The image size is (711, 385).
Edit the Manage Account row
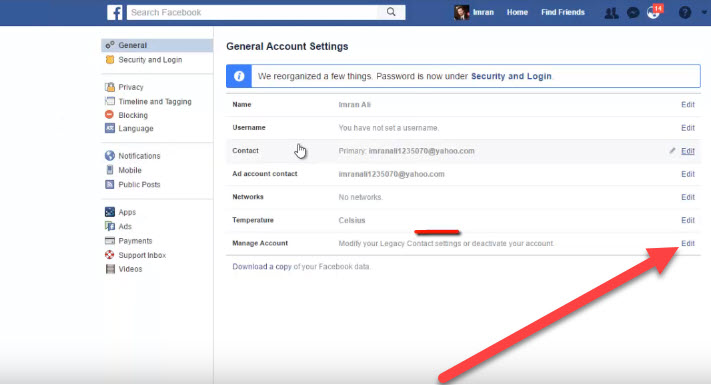coord(687,244)
